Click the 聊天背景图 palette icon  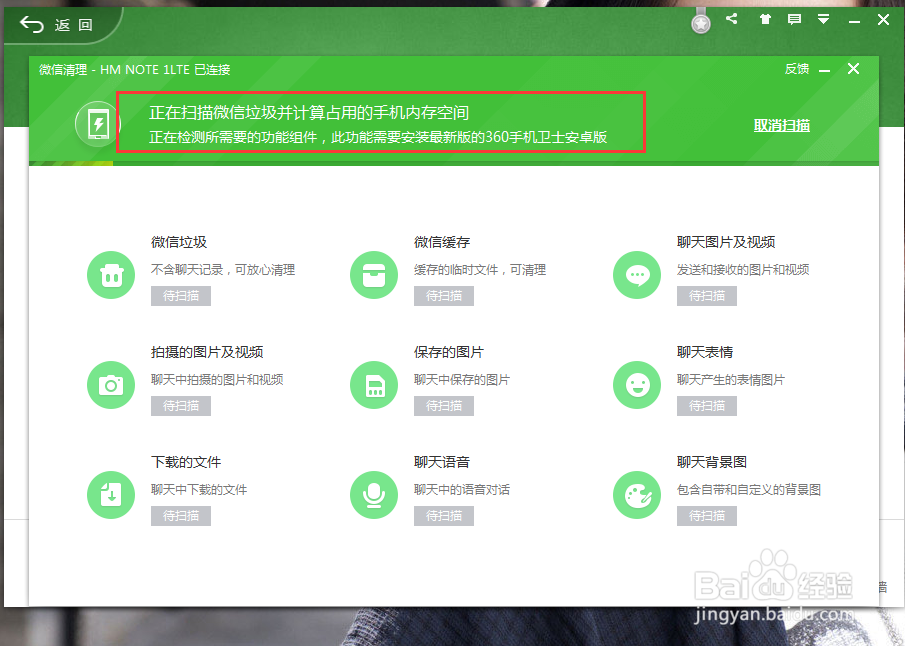[x=637, y=495]
